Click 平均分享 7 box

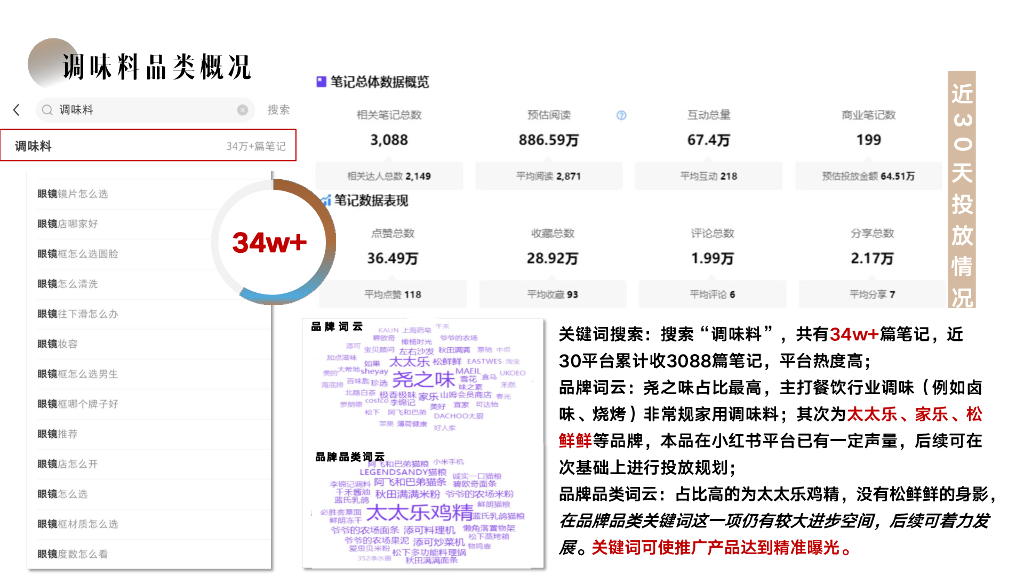[x=872, y=295]
